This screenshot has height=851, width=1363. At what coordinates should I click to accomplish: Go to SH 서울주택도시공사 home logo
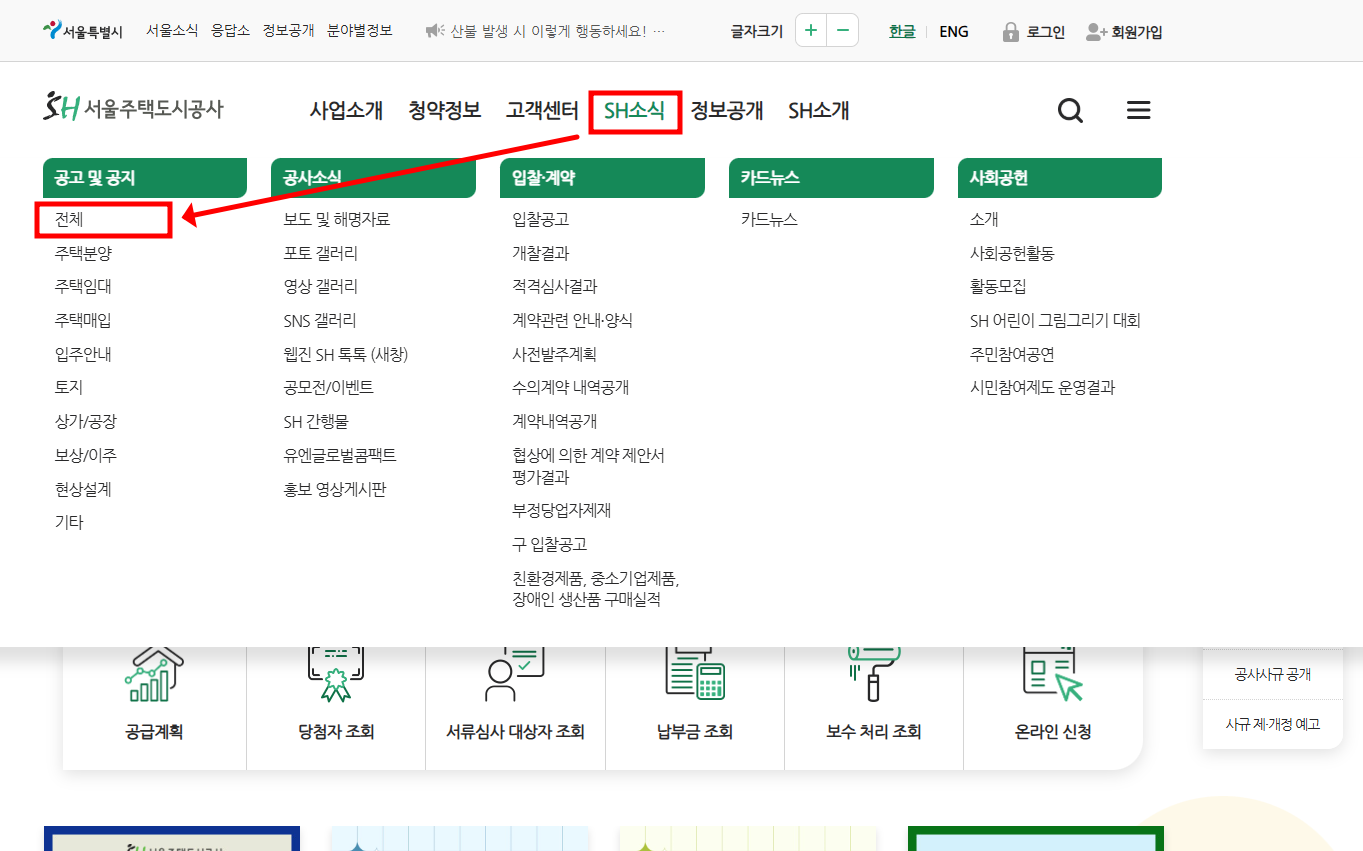(x=133, y=109)
